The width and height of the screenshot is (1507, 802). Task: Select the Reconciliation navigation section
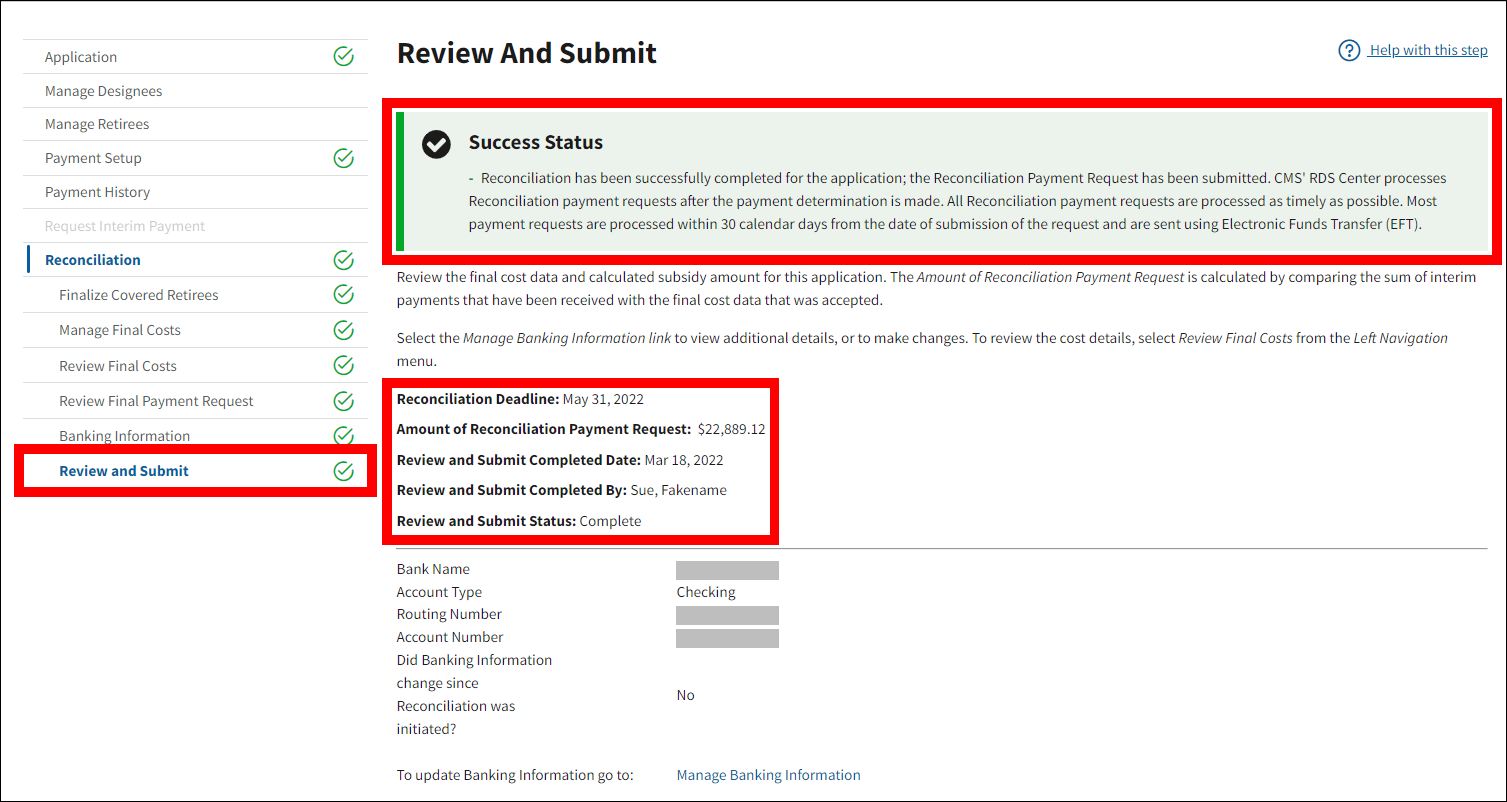(93, 260)
